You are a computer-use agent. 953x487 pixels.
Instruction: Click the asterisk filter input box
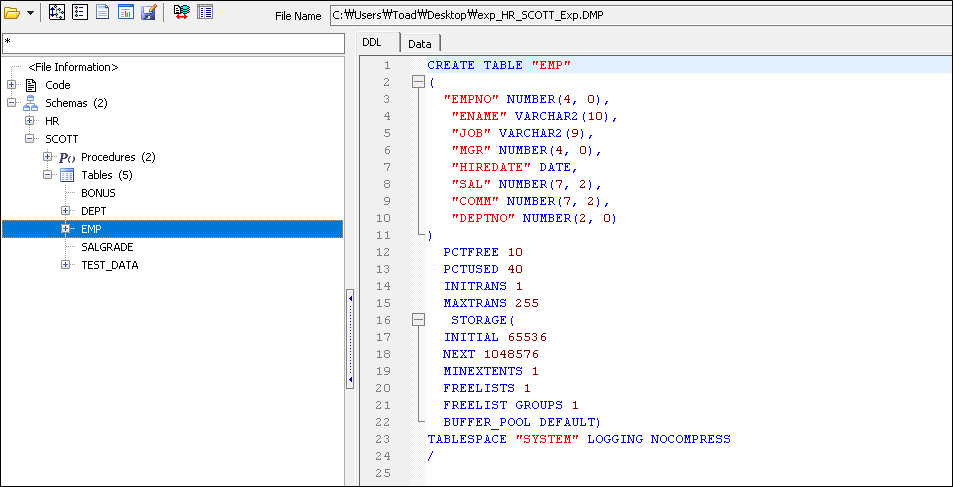coord(173,43)
